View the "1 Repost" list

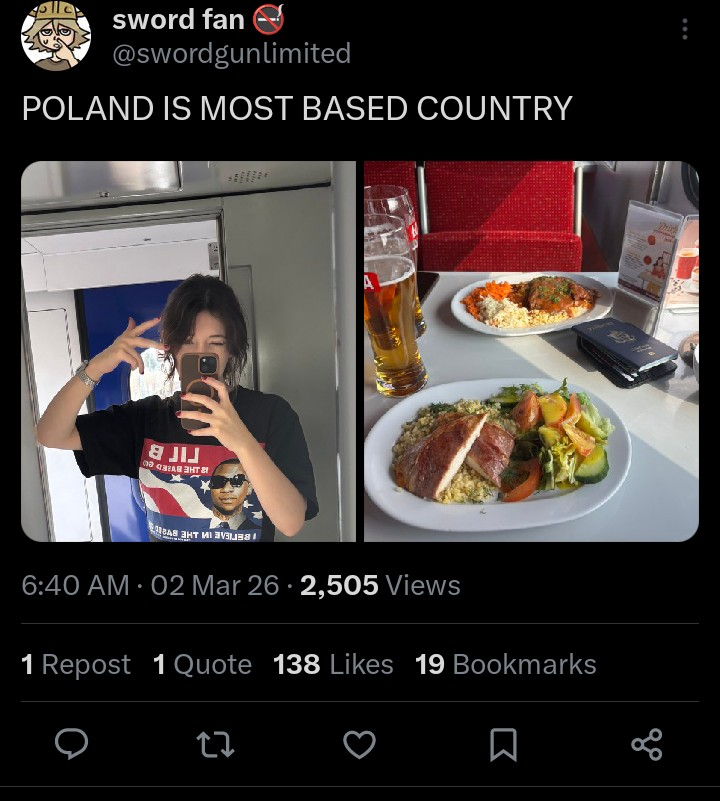point(76,665)
